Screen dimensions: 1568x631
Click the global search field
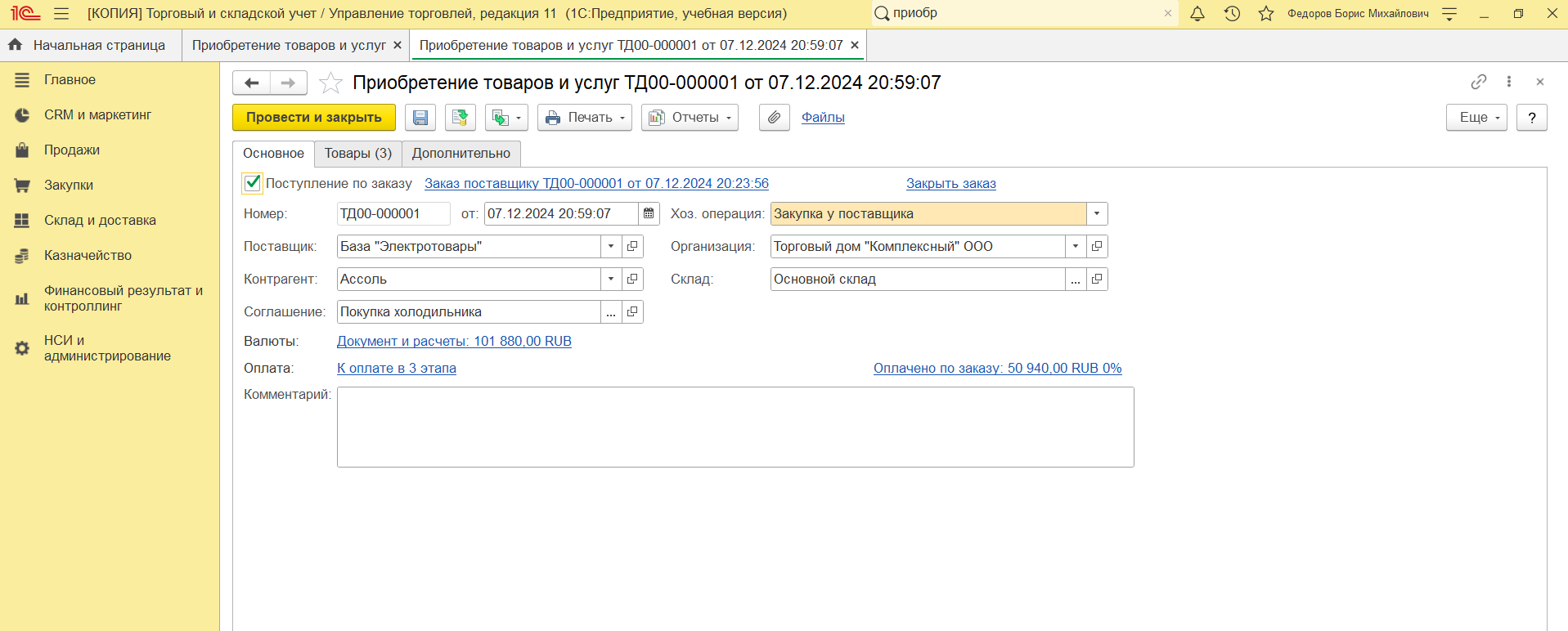pyautogui.click(x=1025, y=13)
